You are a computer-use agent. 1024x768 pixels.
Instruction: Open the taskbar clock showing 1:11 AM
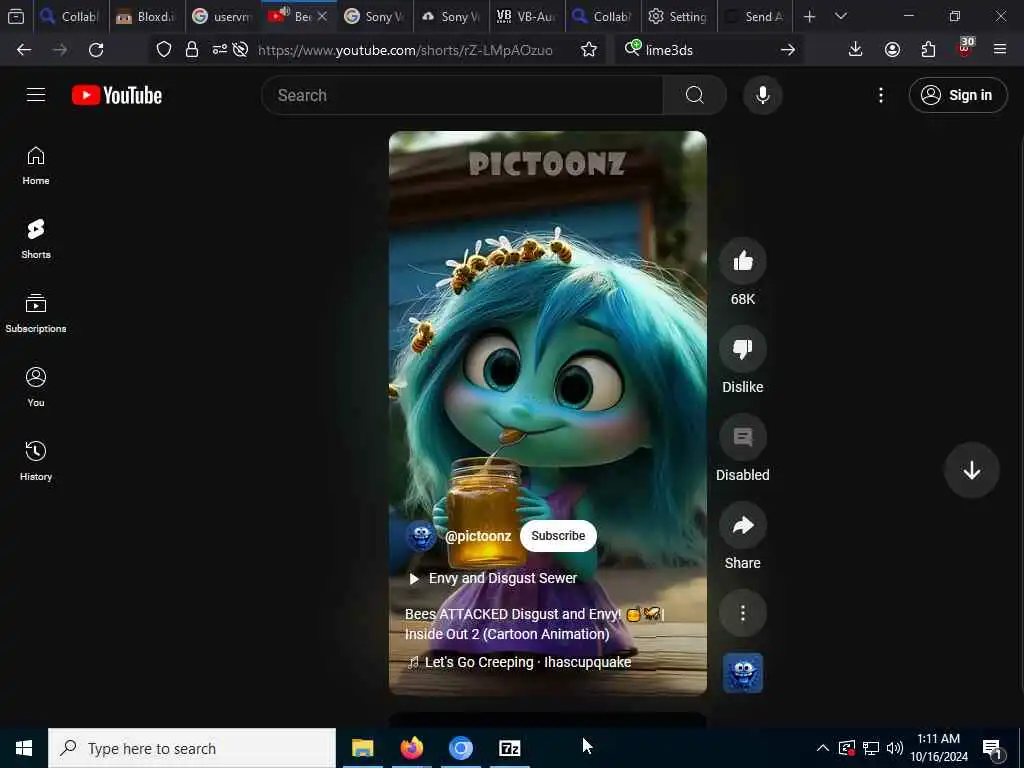(x=939, y=748)
